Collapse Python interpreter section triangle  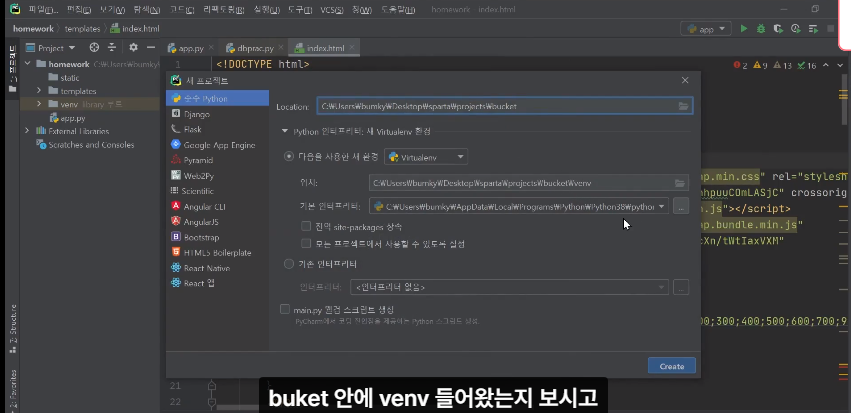(284, 131)
